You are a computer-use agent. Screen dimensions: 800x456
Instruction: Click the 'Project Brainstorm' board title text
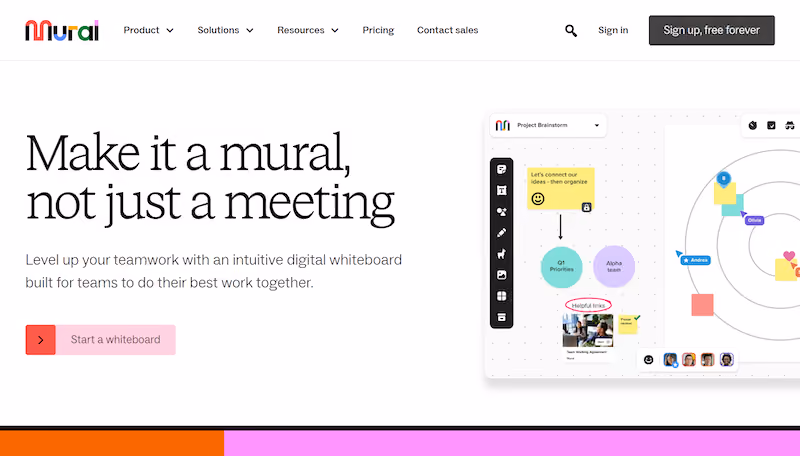(x=542, y=125)
